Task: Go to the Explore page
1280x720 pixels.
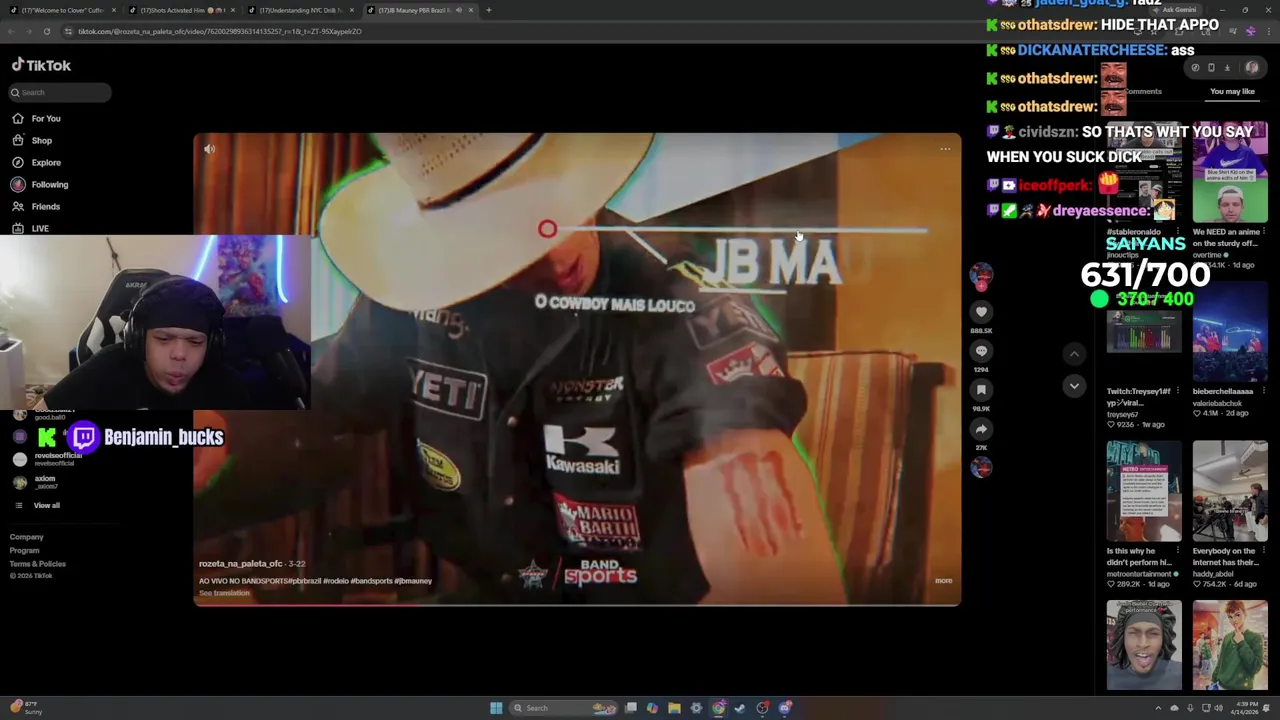Action: point(36,162)
